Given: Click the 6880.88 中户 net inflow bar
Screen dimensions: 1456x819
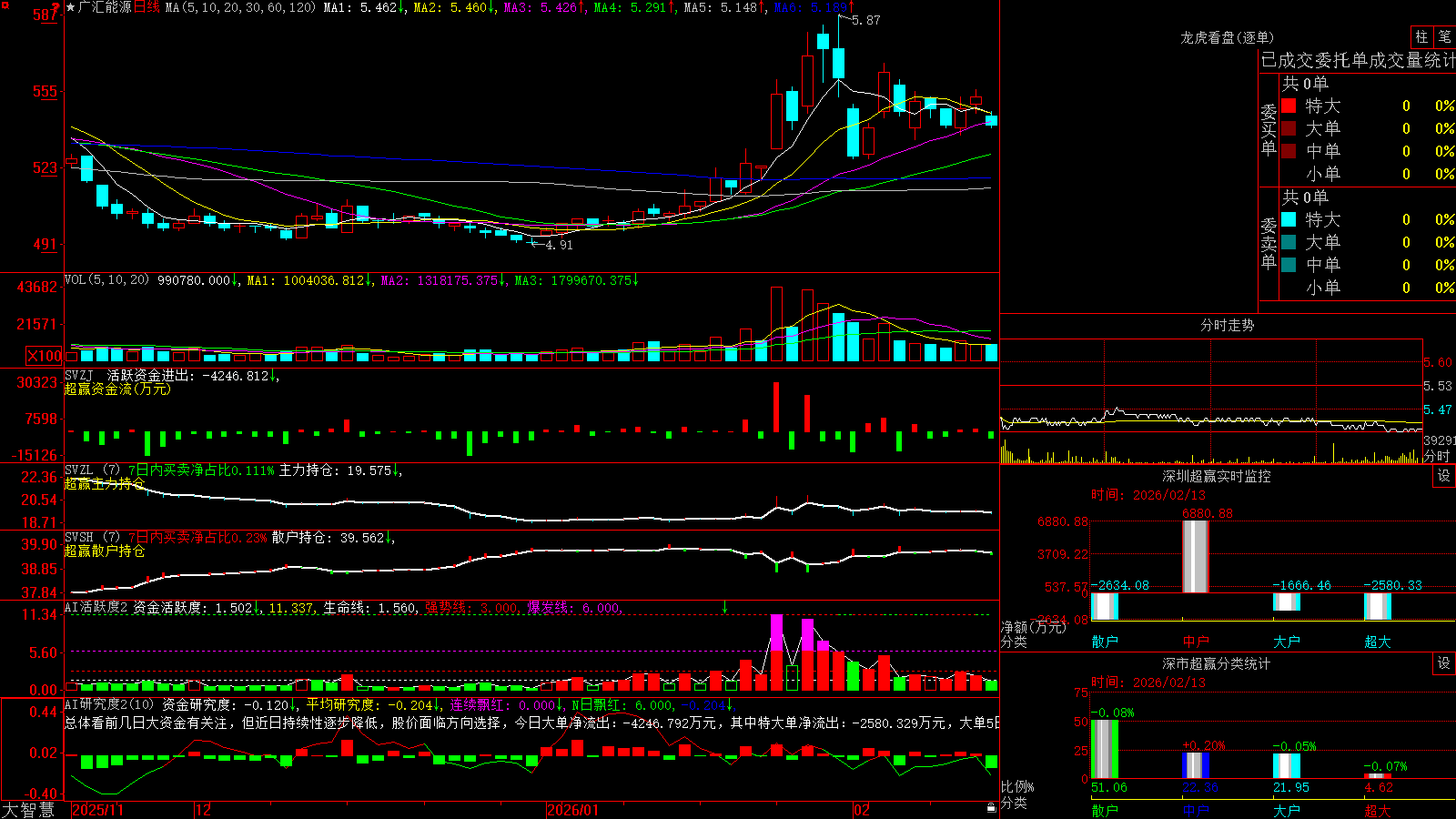Looking at the screenshot, I should (1196, 556).
